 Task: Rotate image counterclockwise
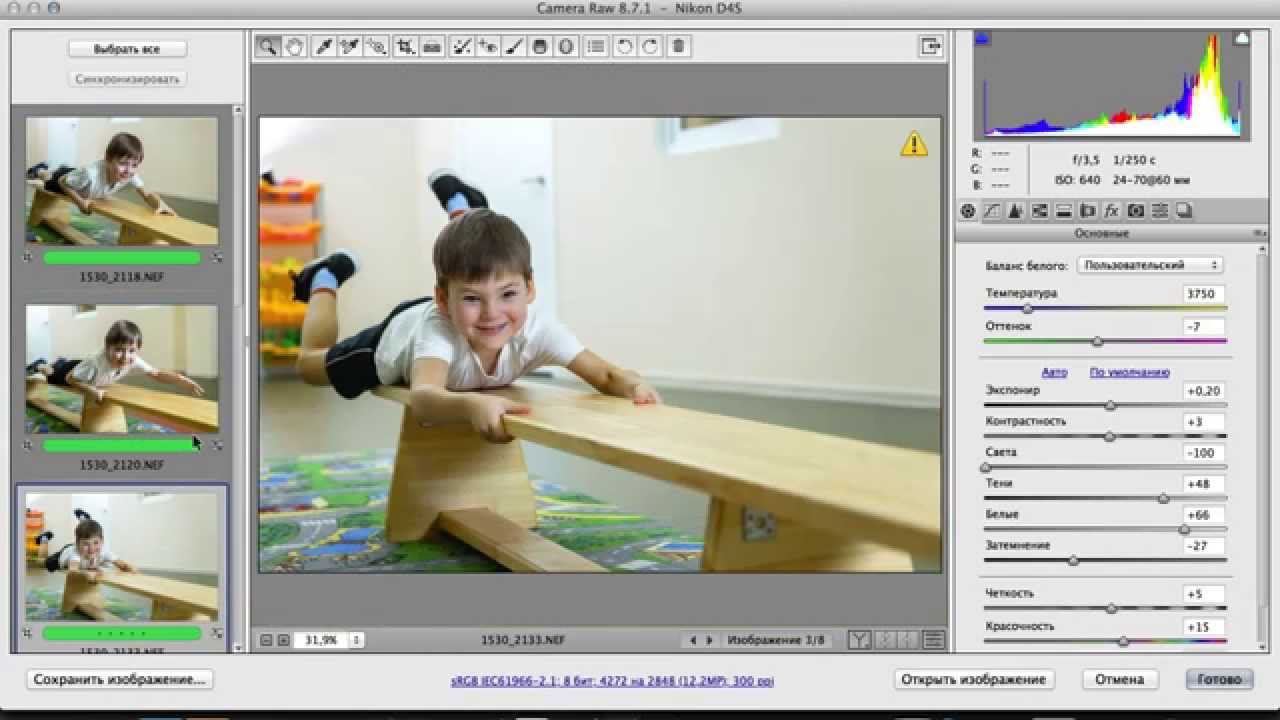pyautogui.click(x=624, y=46)
